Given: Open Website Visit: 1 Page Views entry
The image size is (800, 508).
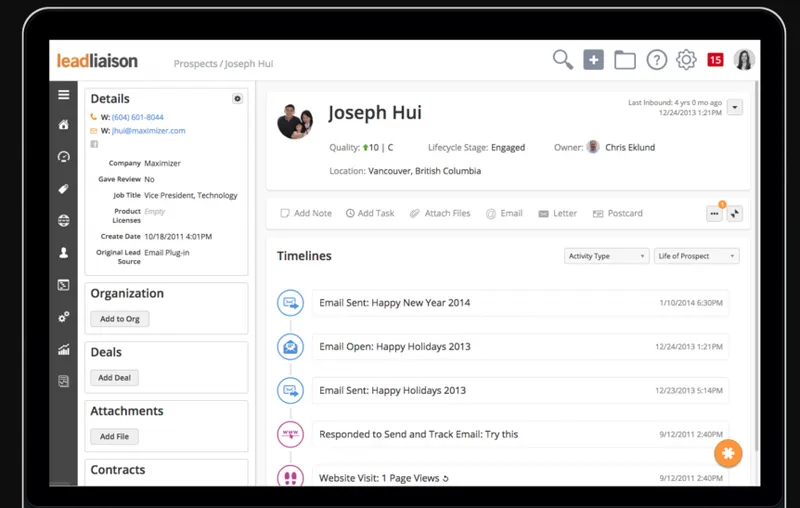Looking at the screenshot, I should click(520, 476).
